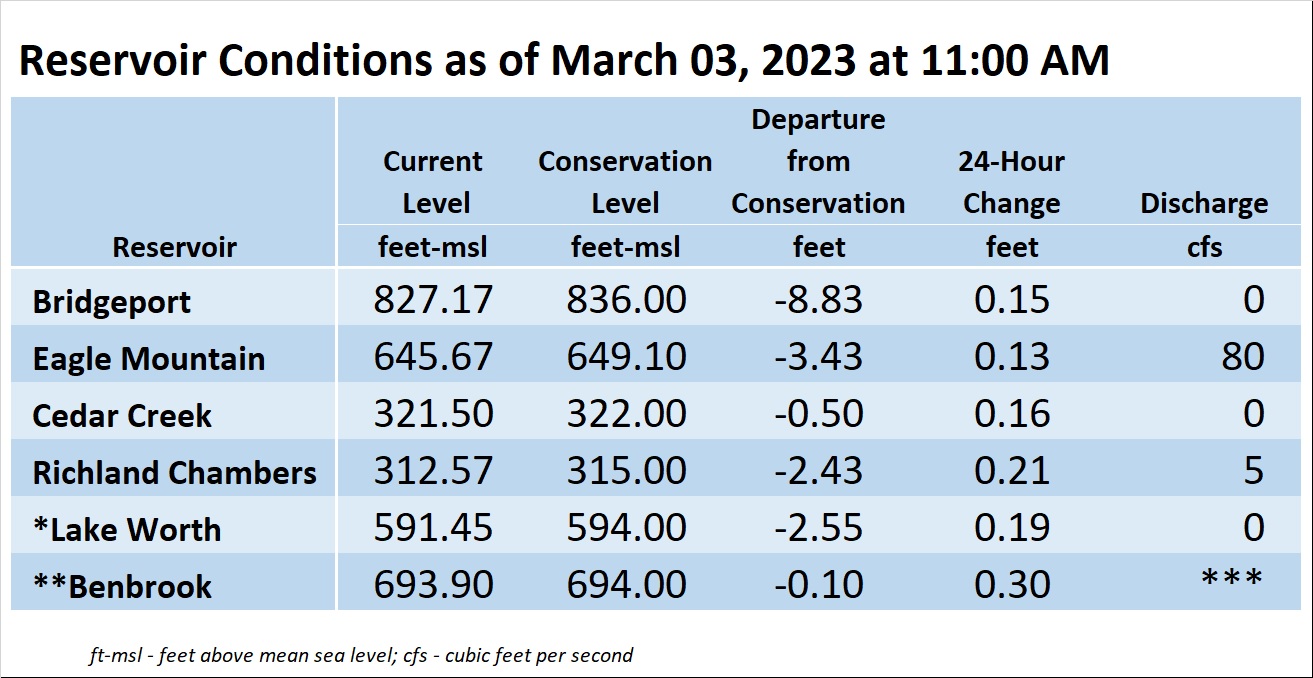Select Eagle Mountain discharge value 80

1243,357
